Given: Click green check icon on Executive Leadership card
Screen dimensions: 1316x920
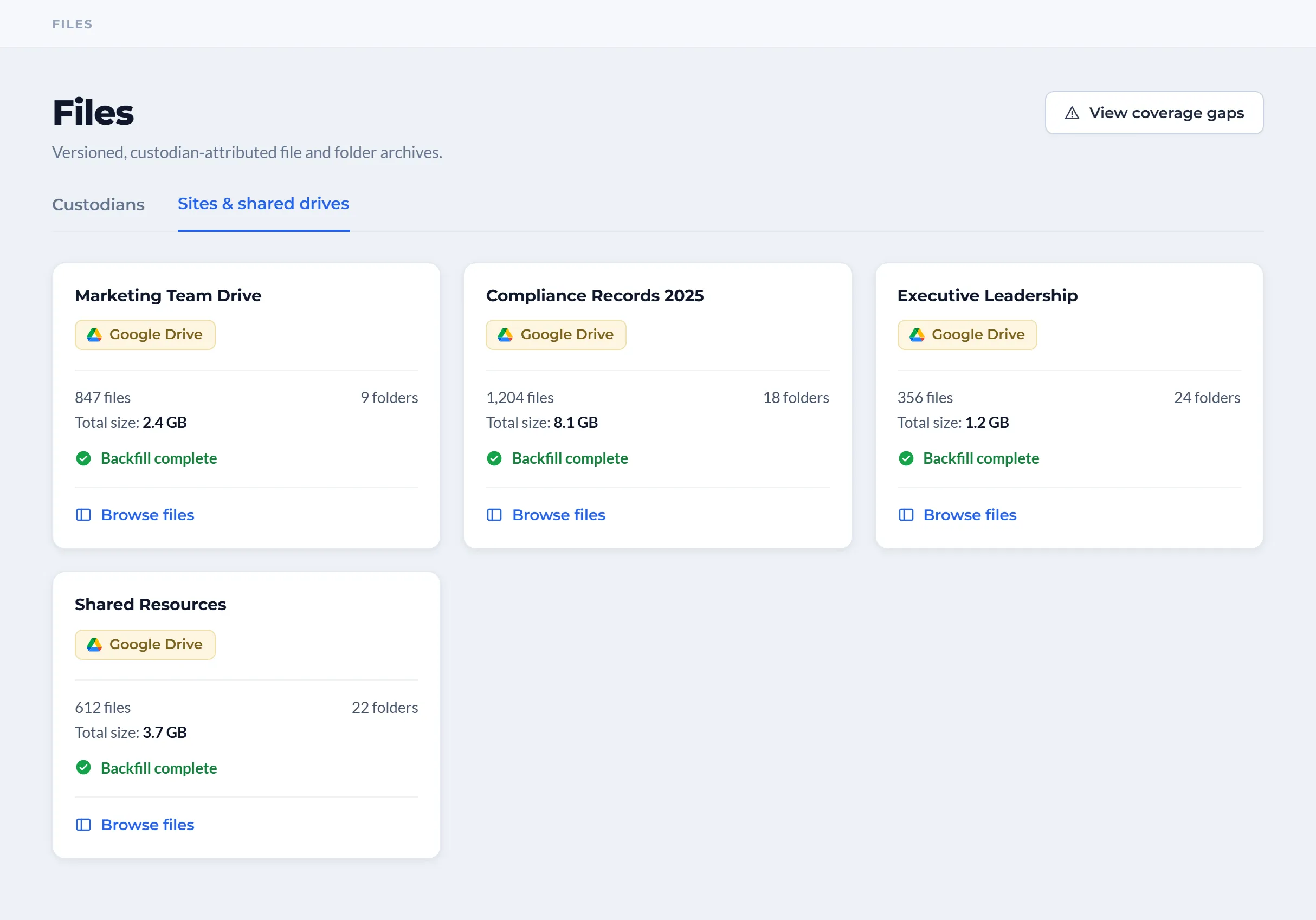Looking at the screenshot, I should coord(906,458).
